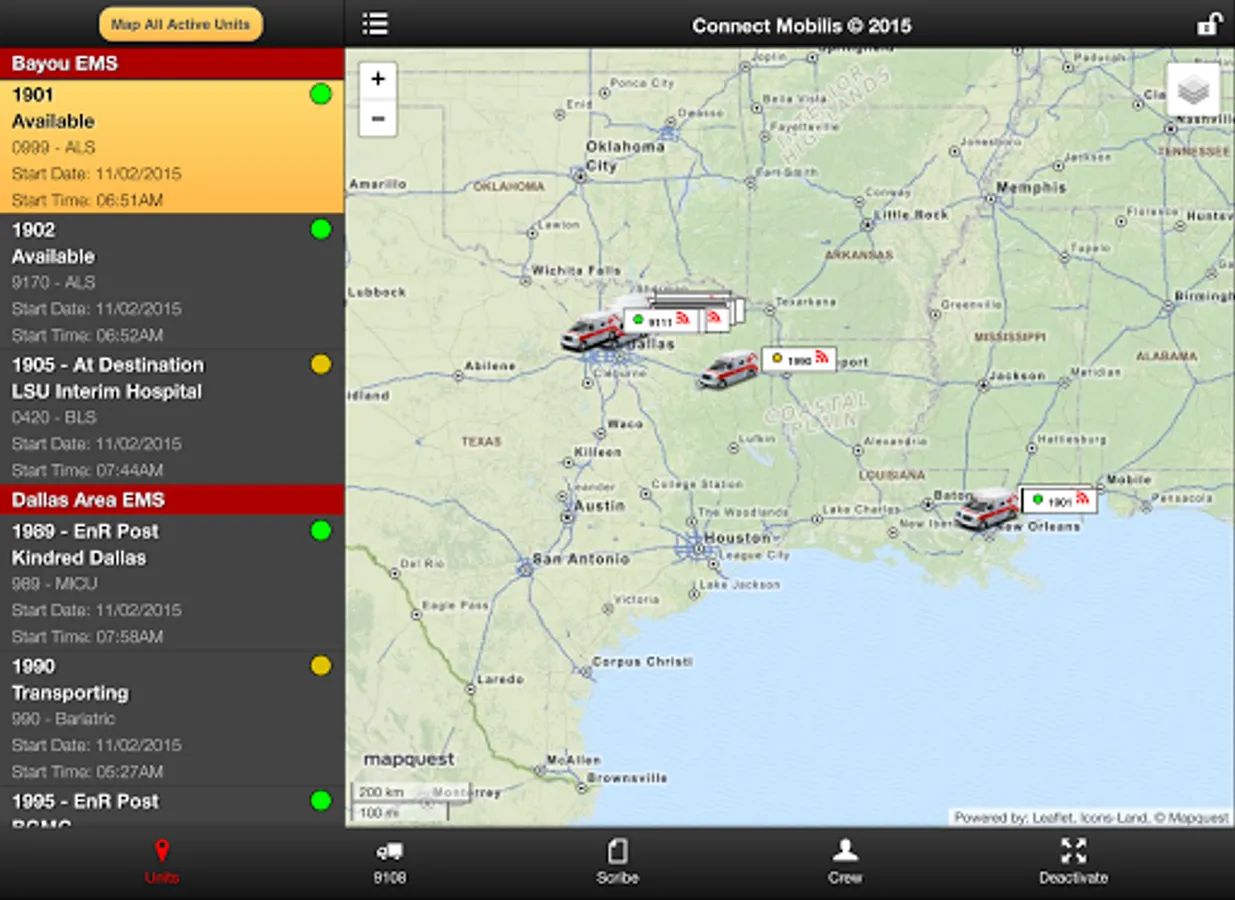Click the 9170 - ALS text
This screenshot has height=900, width=1235.
[x=54, y=282]
